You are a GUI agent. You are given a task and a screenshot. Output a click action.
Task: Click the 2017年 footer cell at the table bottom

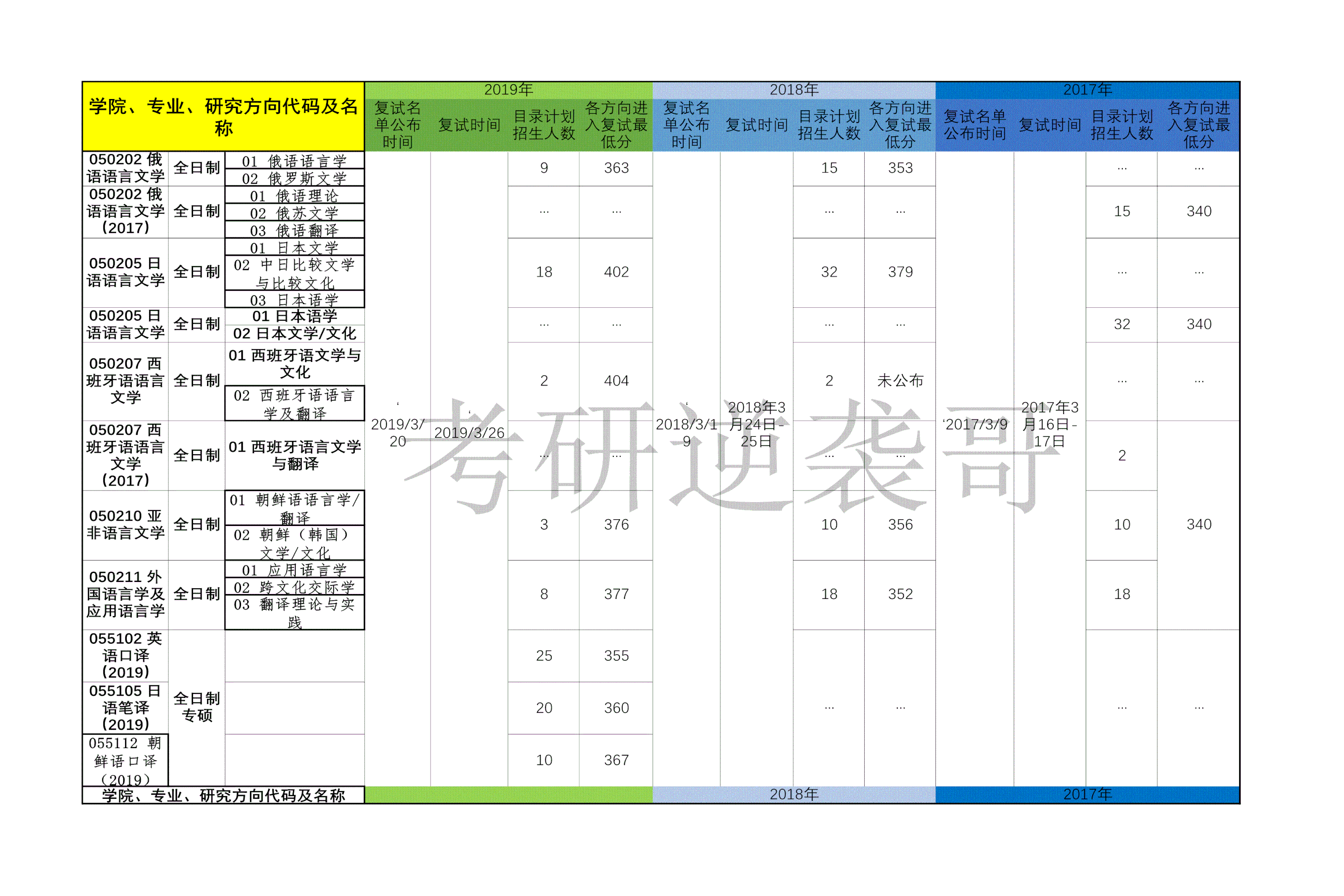coord(1087,794)
